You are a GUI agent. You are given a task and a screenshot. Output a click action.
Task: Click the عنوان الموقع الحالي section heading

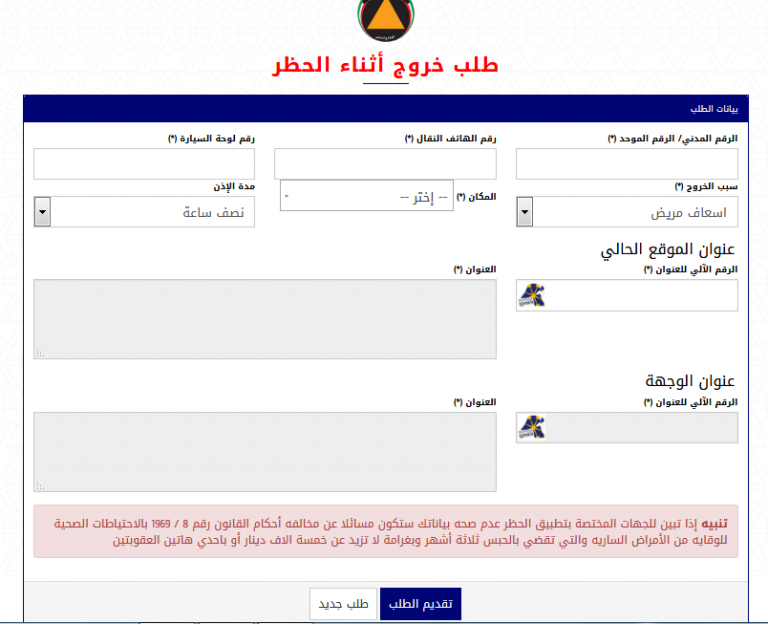(x=668, y=249)
